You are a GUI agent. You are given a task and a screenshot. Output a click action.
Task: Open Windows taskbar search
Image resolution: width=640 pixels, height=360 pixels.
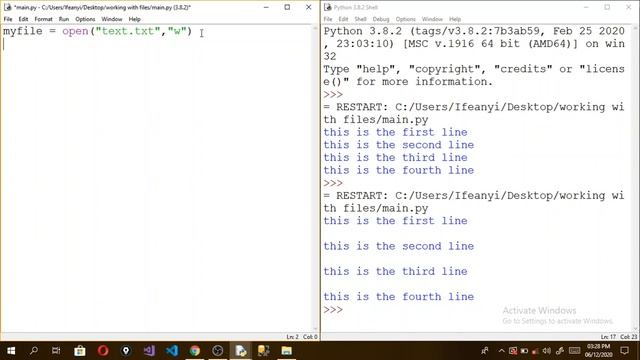point(34,351)
